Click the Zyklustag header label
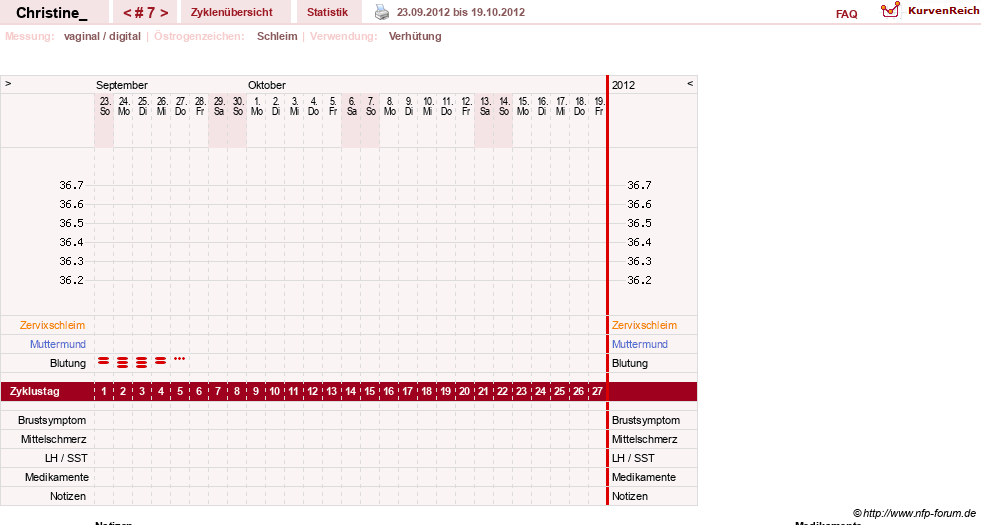 point(35,392)
